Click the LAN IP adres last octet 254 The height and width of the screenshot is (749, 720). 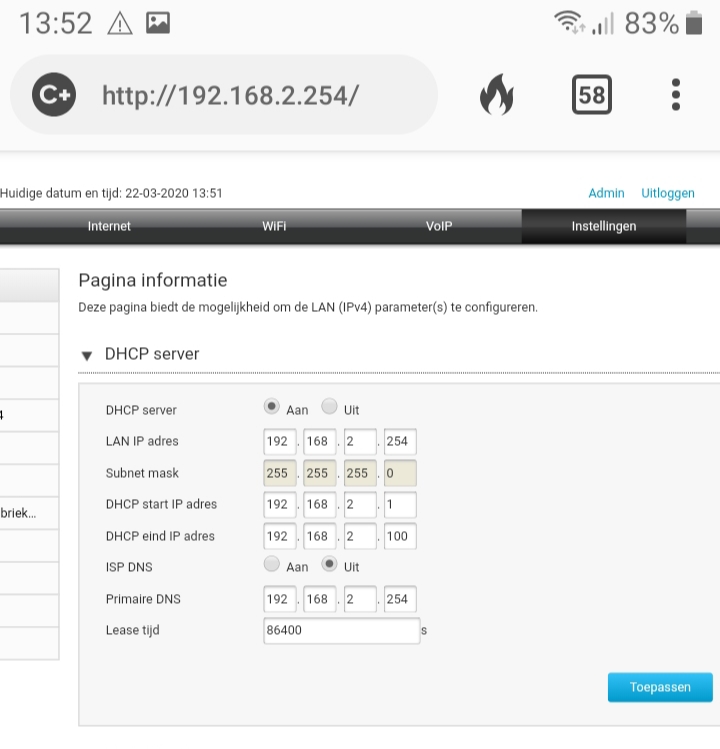[400, 441]
